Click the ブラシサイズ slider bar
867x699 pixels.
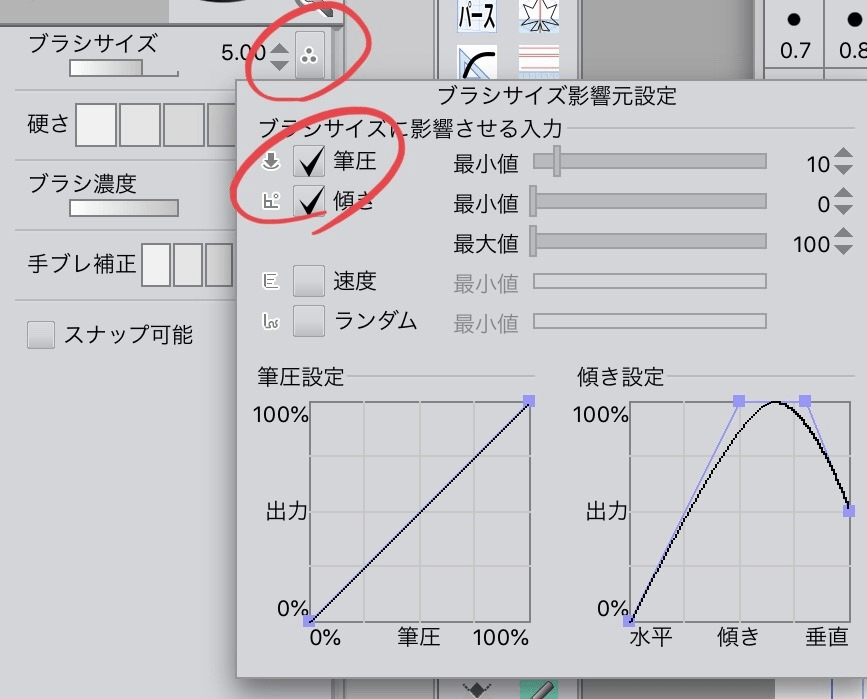click(x=123, y=68)
